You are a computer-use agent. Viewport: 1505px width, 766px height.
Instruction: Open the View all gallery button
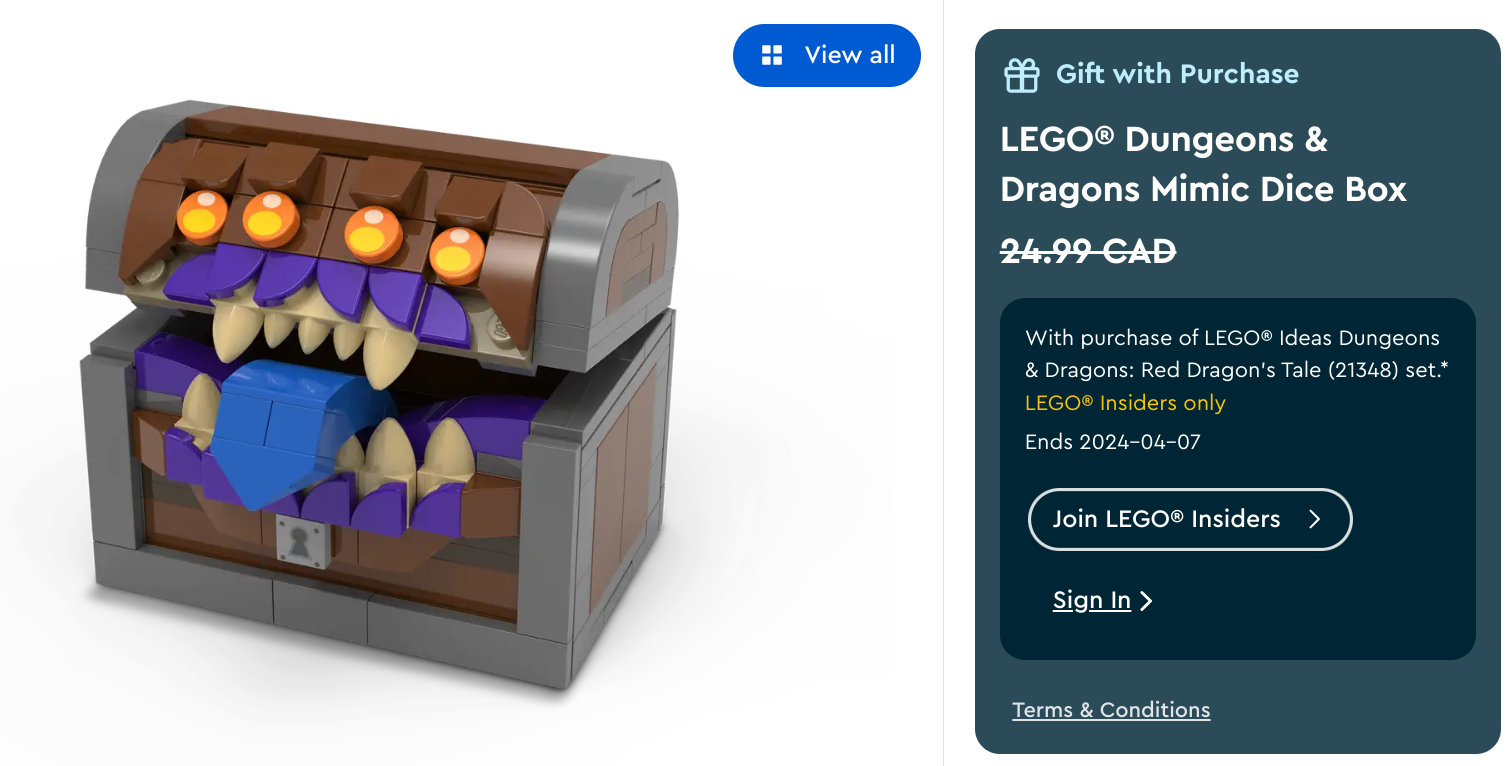(827, 55)
